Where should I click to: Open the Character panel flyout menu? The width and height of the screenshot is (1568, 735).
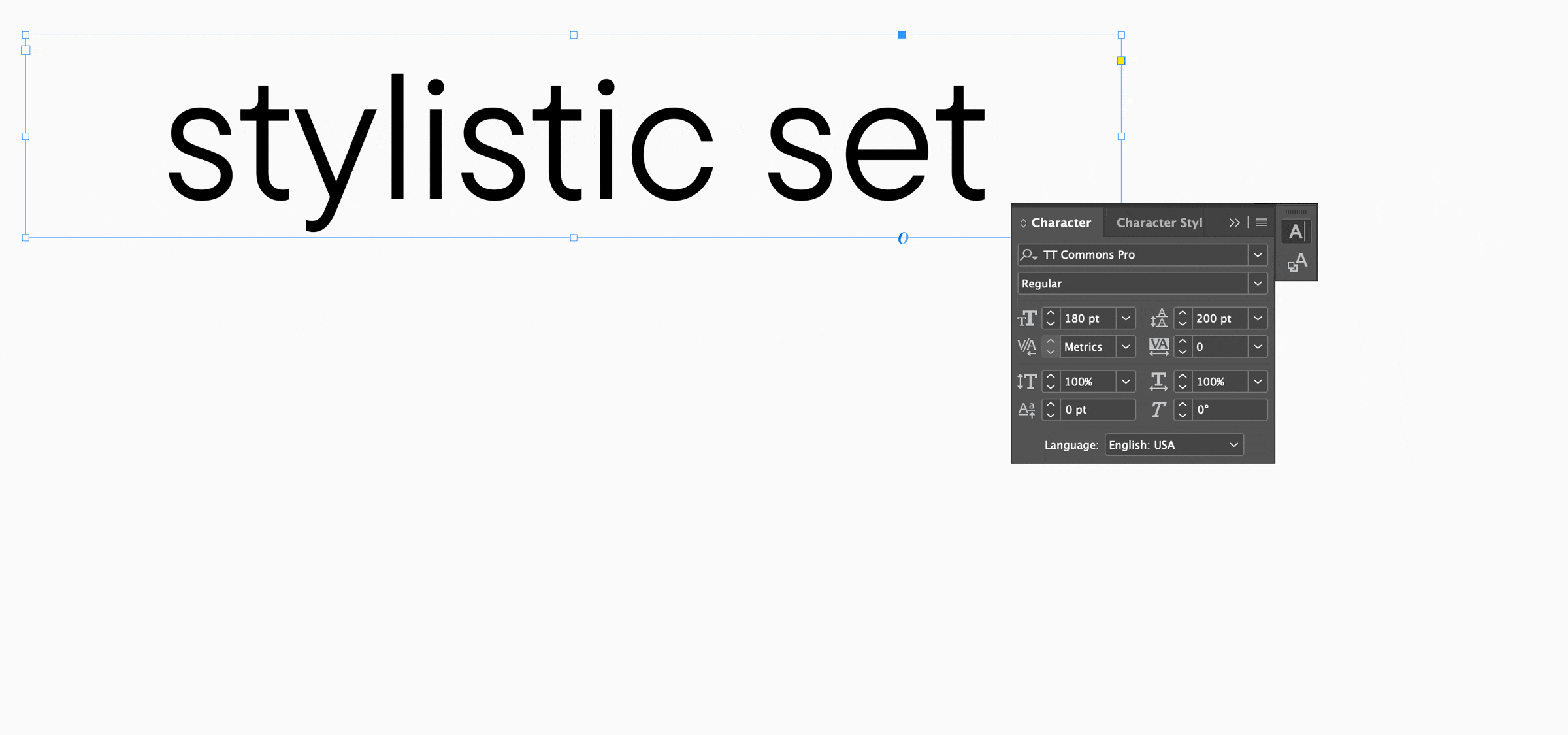click(x=1262, y=223)
